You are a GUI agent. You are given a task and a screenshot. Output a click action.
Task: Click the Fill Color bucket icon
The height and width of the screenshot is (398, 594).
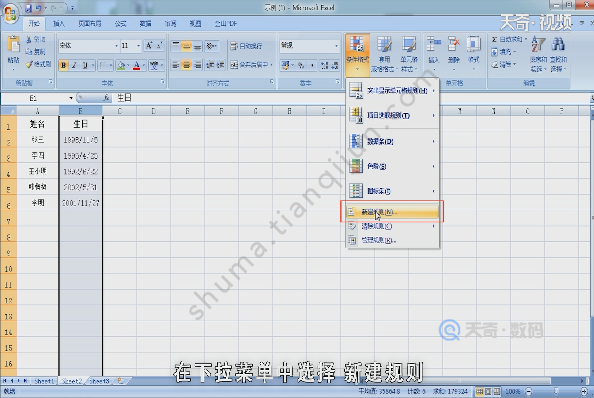coord(121,66)
